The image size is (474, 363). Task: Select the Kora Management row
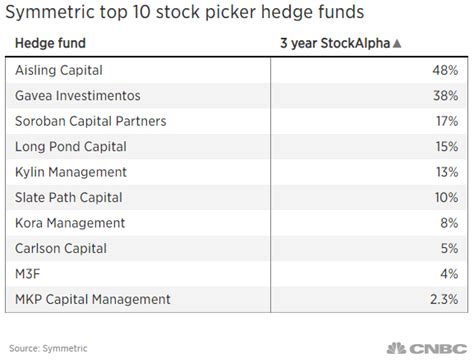[x=236, y=223]
